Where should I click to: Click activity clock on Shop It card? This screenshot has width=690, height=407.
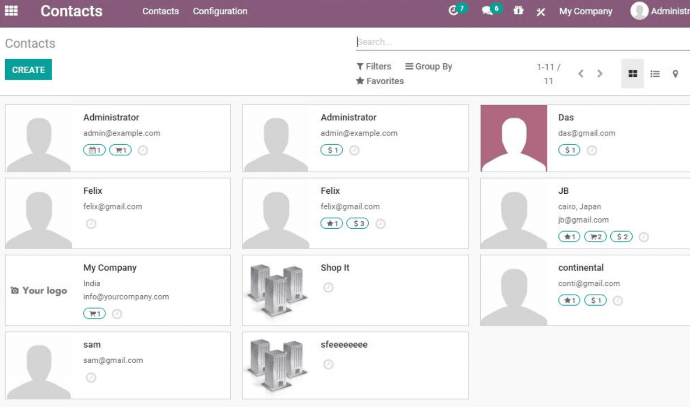[x=328, y=287]
